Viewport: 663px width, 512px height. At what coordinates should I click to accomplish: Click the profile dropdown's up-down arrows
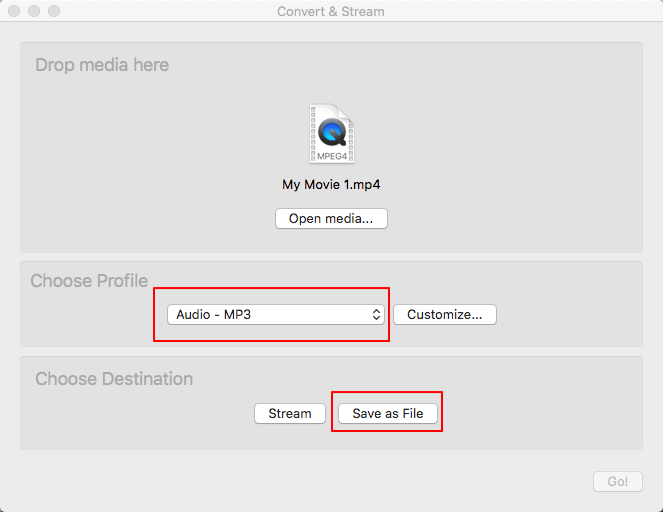coord(376,314)
